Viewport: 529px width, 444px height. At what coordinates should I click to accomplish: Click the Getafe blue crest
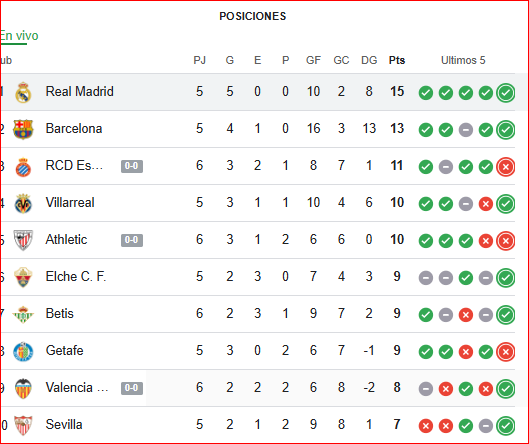[23, 352]
